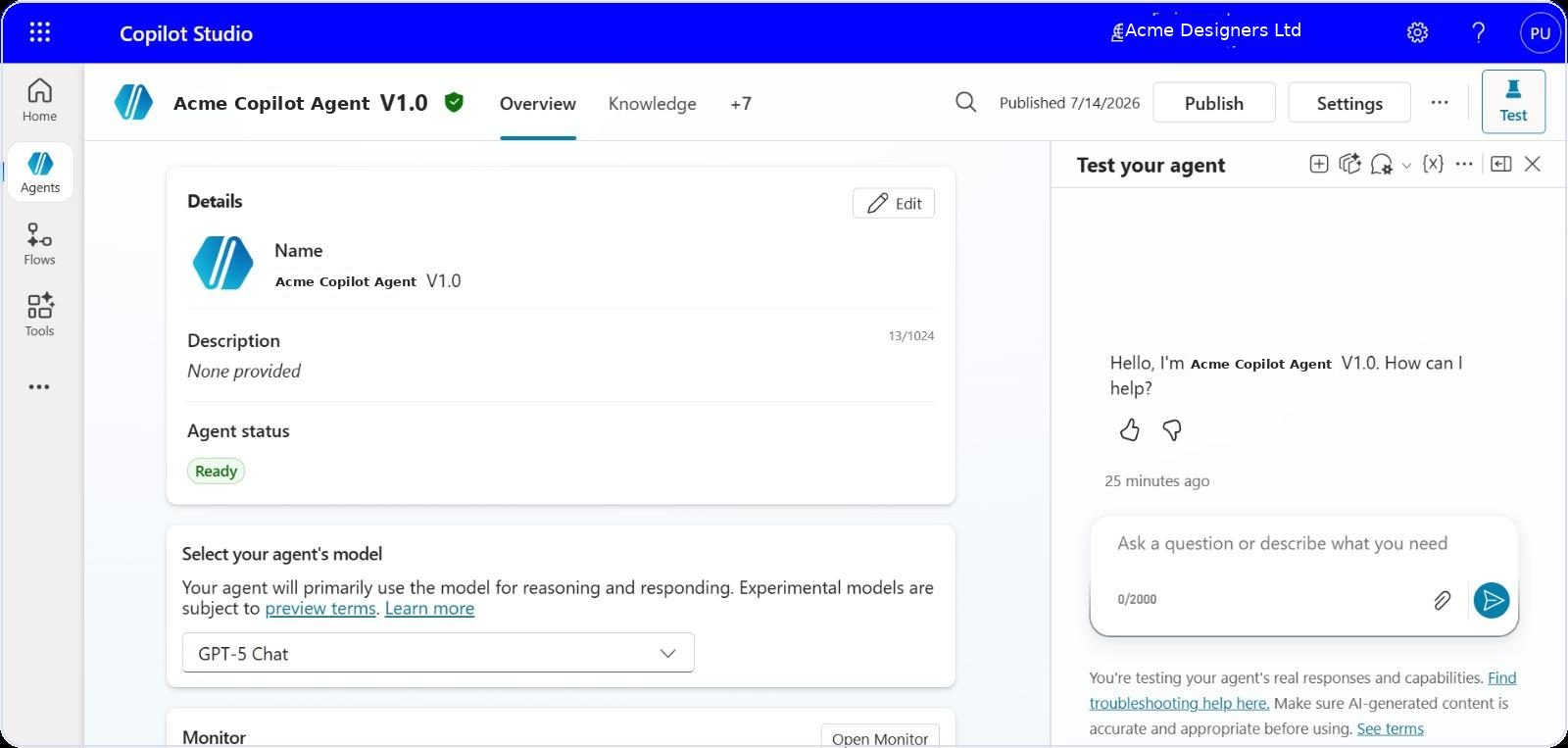Screen dimensions: 1568x748
Task: Click the search magnifier icon
Action: pos(965,102)
